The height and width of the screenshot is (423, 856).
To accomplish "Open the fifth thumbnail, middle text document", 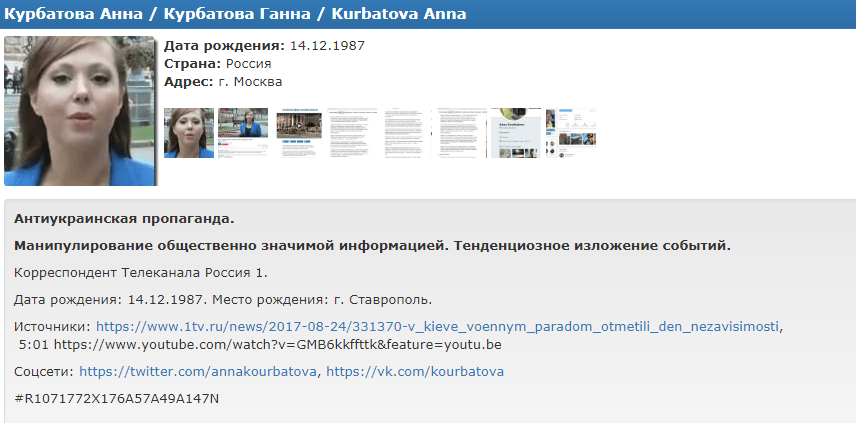I will (406, 131).
